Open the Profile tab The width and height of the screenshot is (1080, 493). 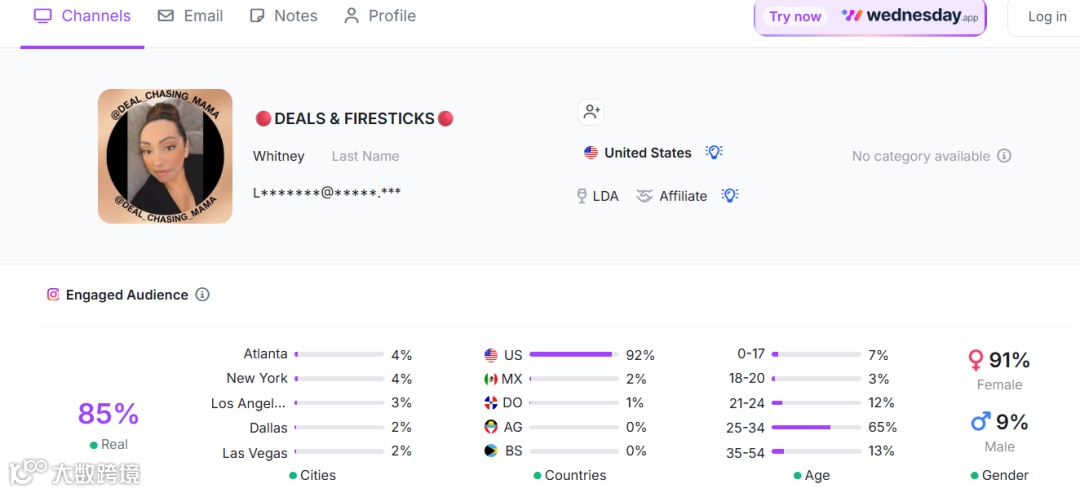pos(379,16)
